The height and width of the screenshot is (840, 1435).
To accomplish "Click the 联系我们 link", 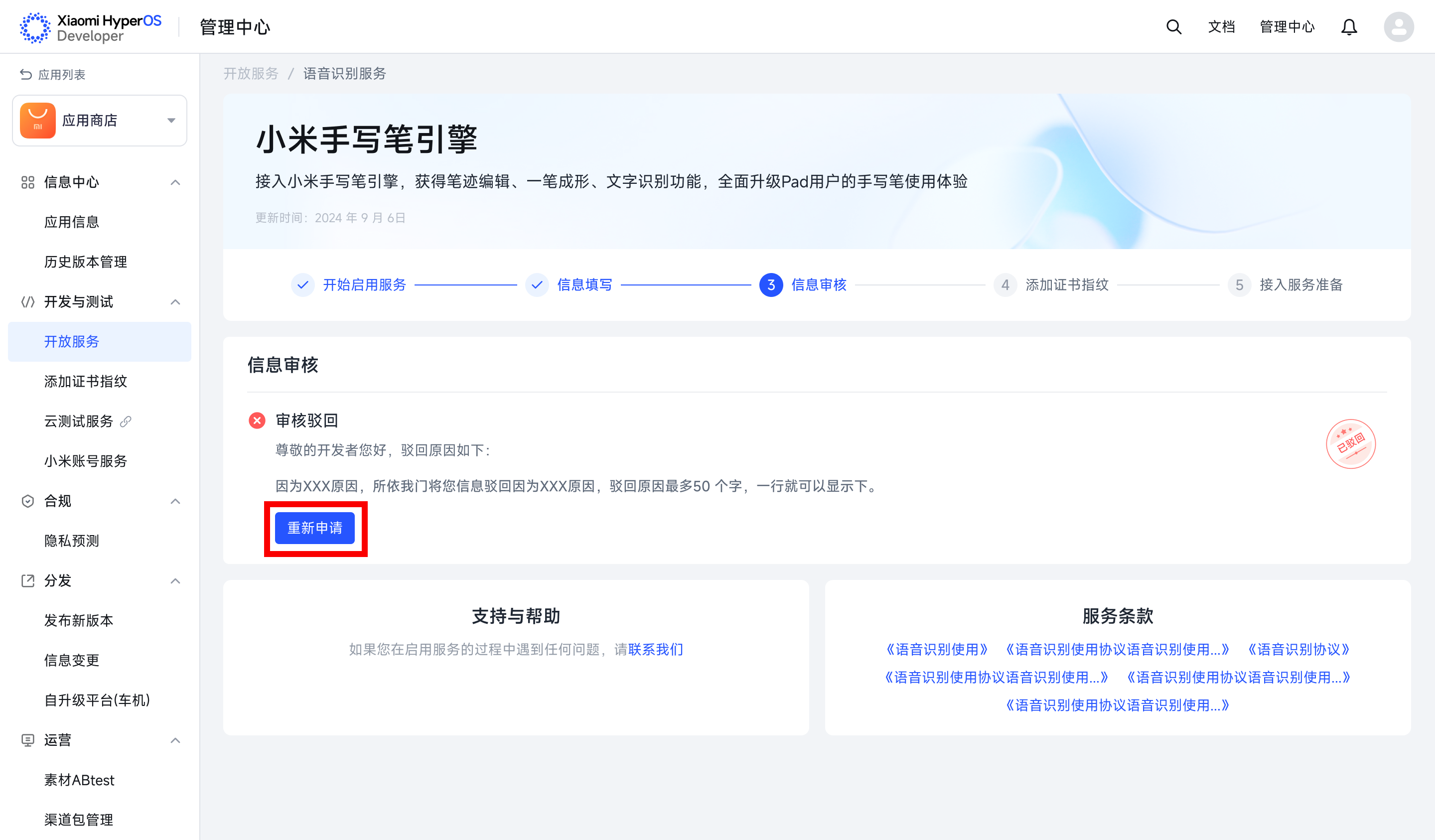I will (x=655, y=649).
